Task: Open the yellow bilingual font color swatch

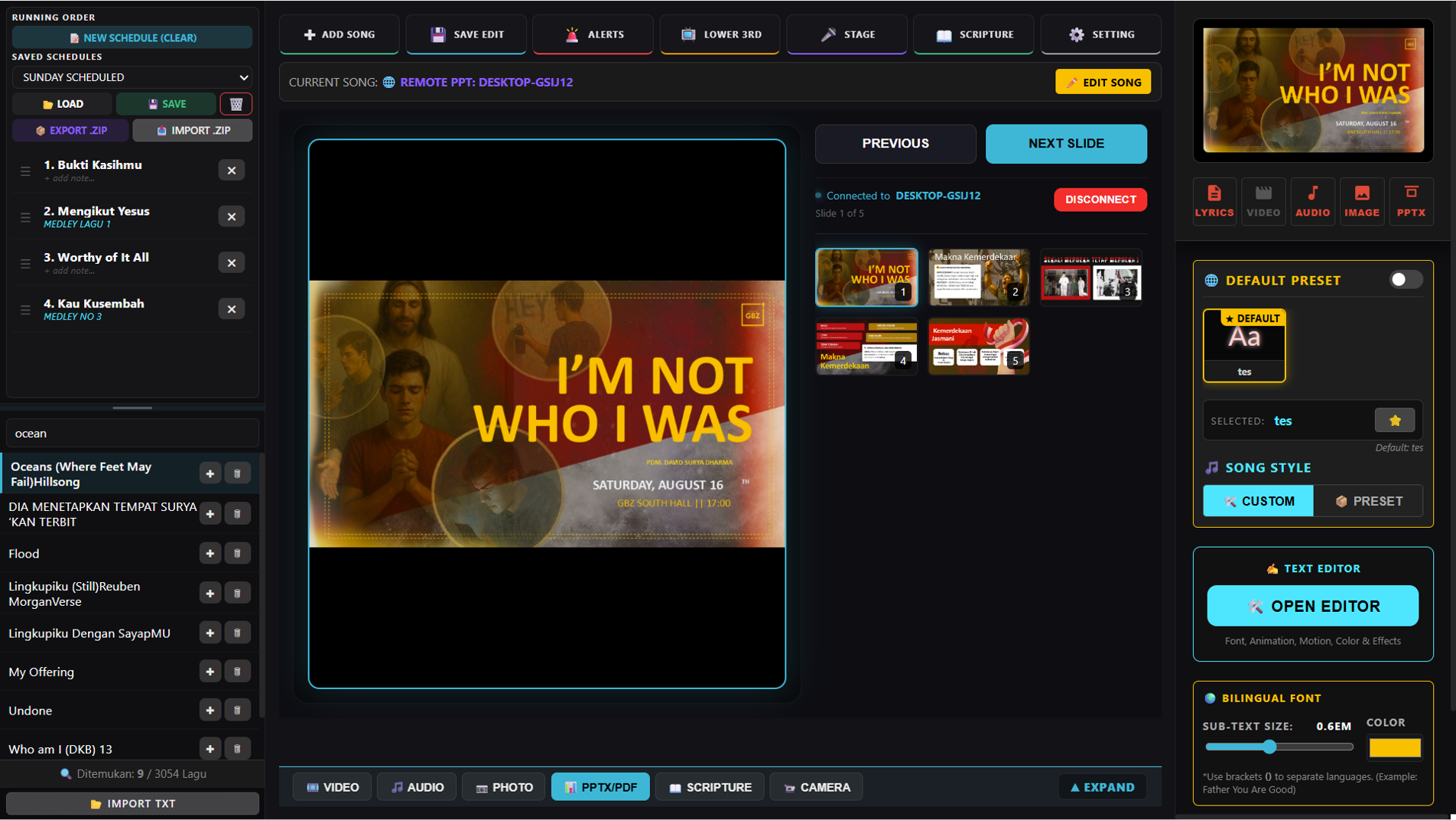Action: click(1395, 747)
